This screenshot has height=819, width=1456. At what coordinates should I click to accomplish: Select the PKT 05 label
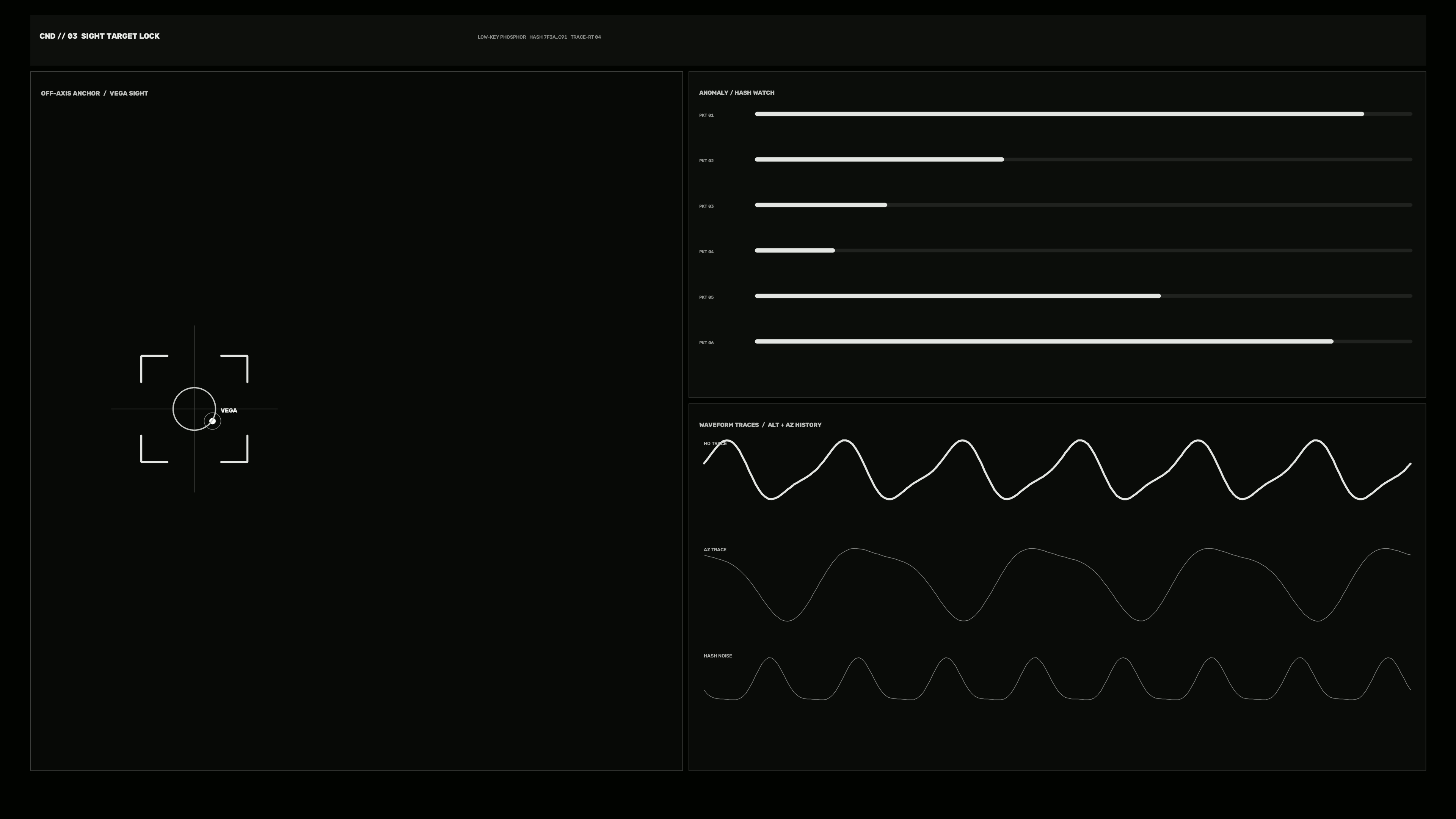click(706, 297)
